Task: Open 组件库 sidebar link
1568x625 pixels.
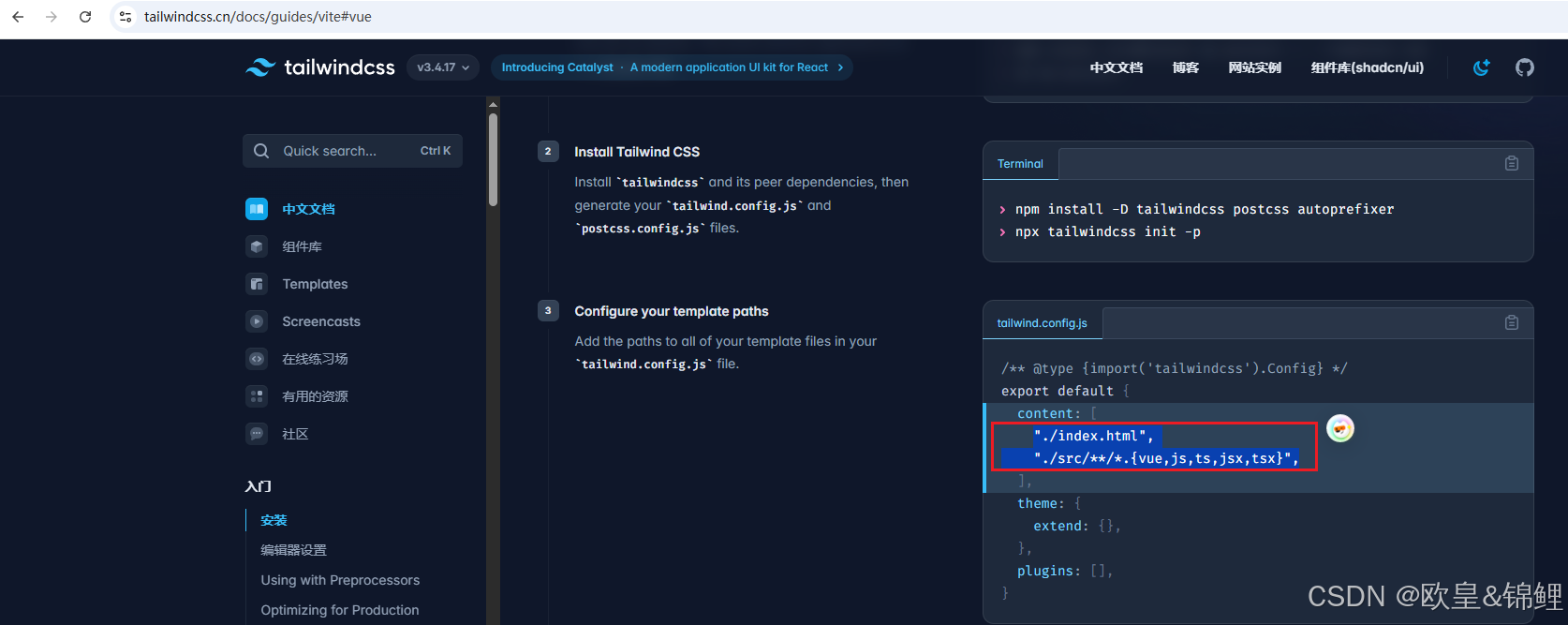Action: click(302, 246)
